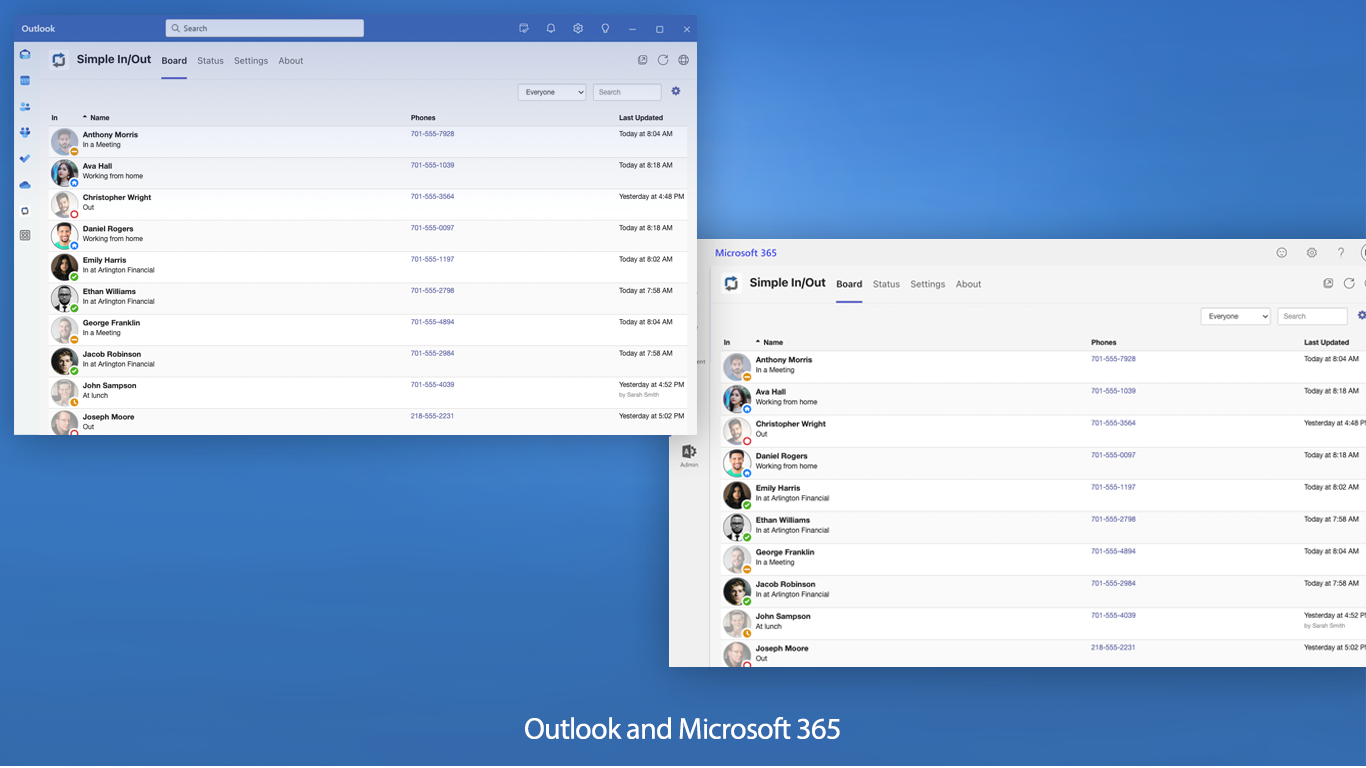Open Admin in the Microsoft 365 sidebar
Image resolution: width=1366 pixels, height=768 pixels.
(689, 456)
